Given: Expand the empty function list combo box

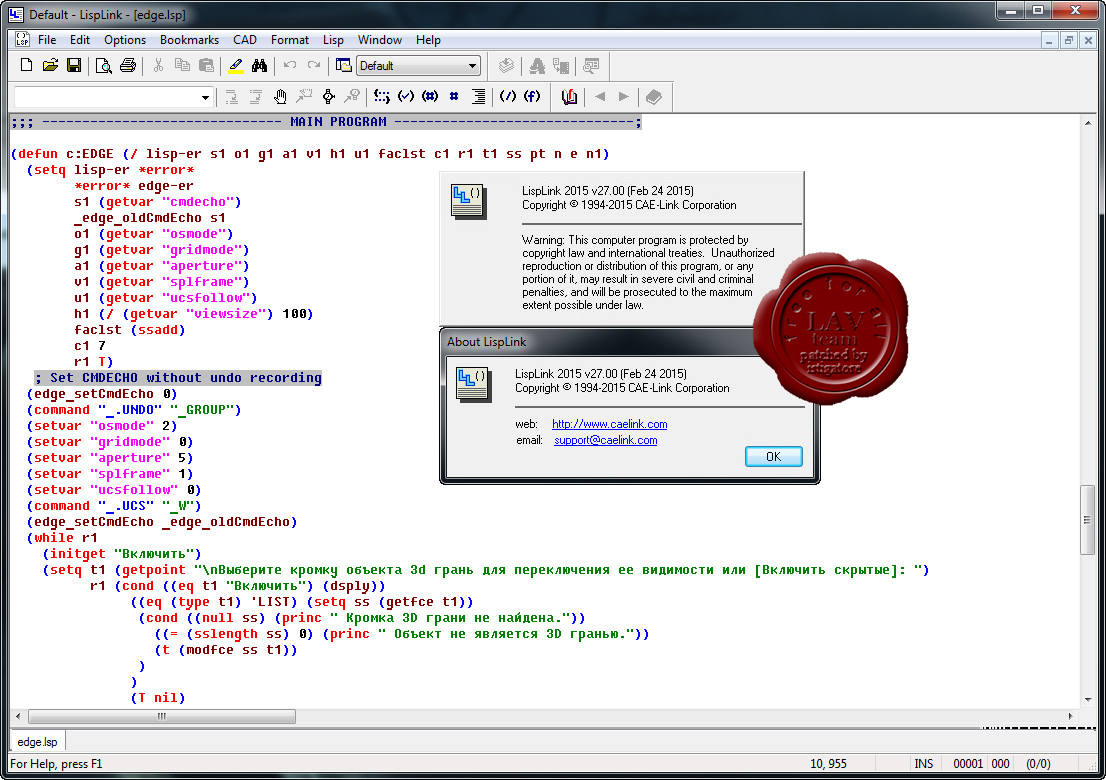Looking at the screenshot, I should tap(205, 97).
